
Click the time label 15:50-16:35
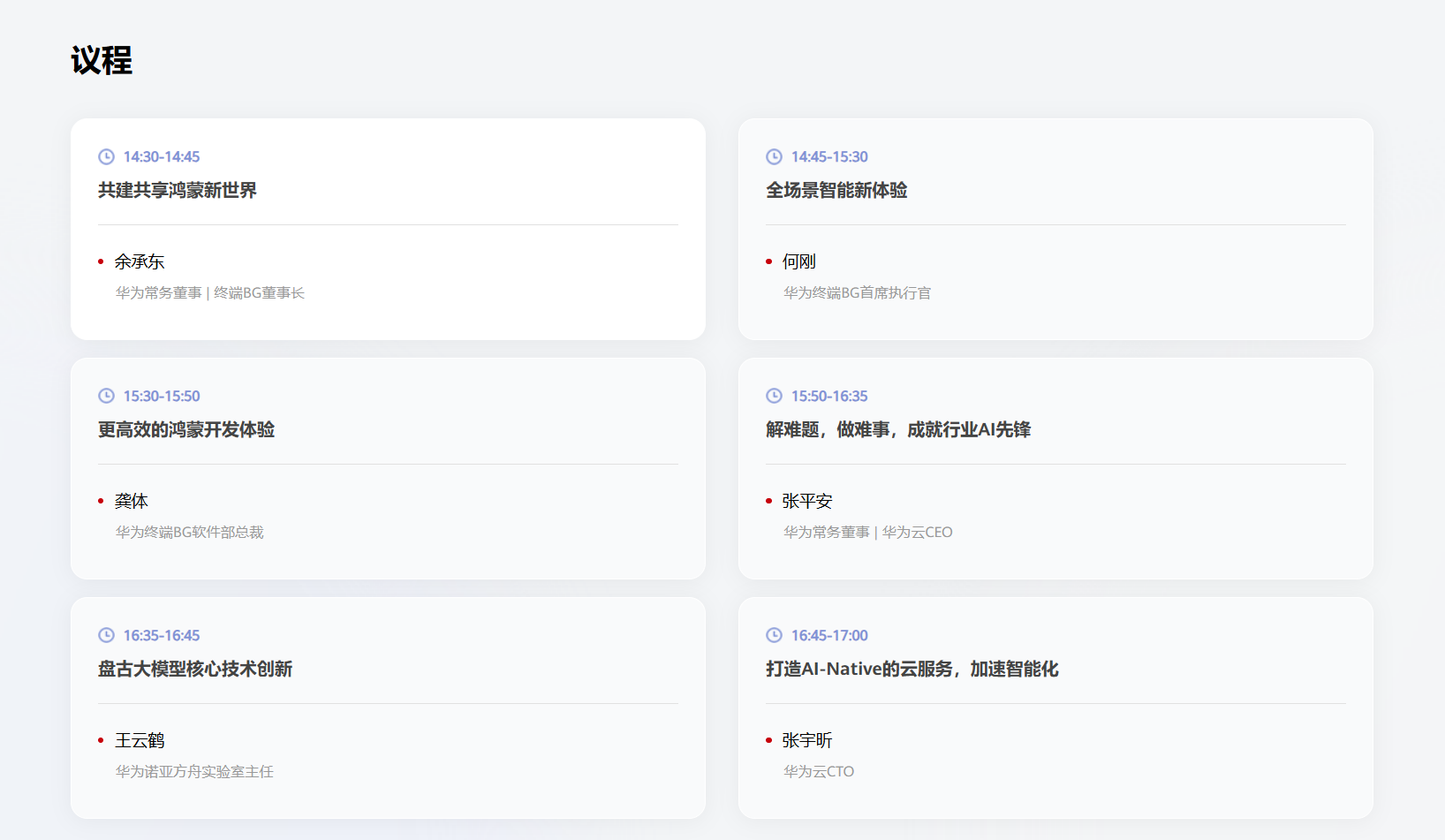(829, 396)
